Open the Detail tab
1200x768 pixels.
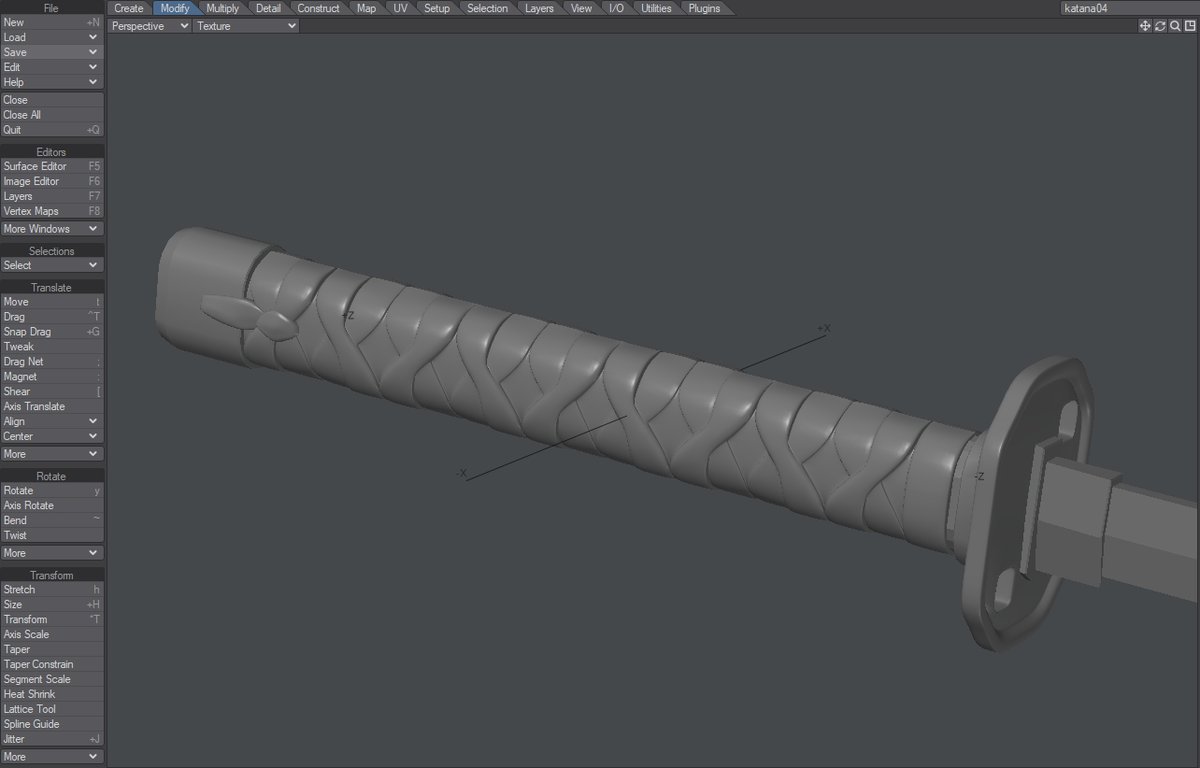coord(268,8)
